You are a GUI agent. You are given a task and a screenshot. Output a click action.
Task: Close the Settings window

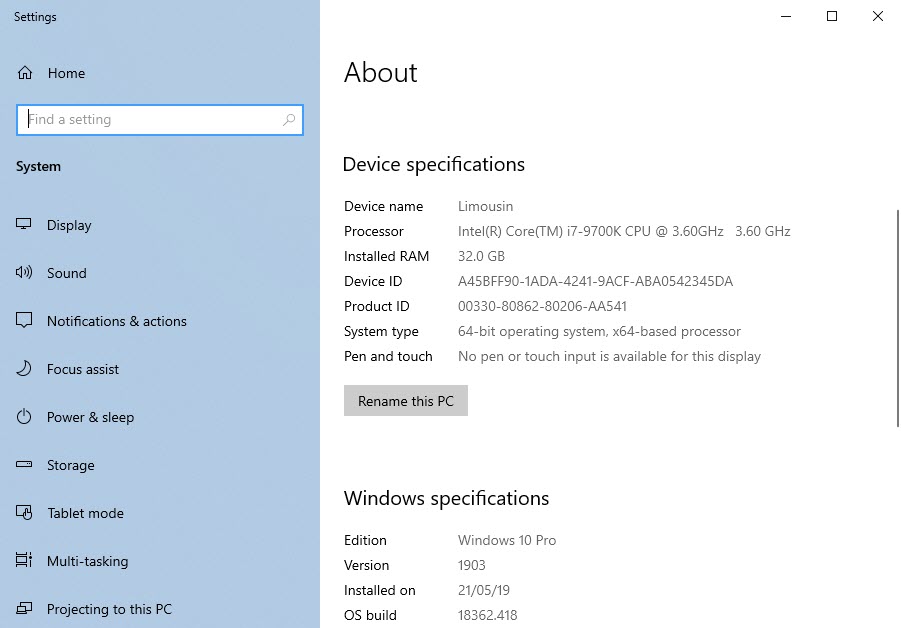click(x=877, y=16)
